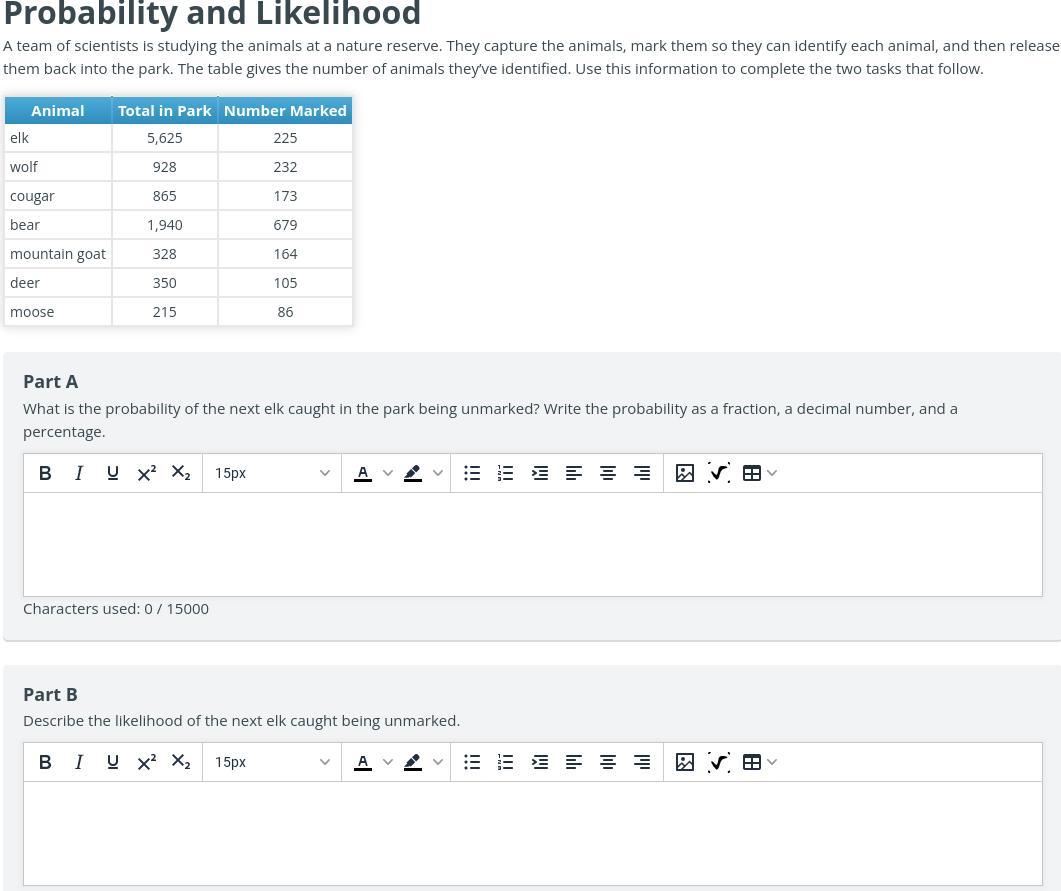Toggle Bold in Part A editor
This screenshot has width=1061, height=891.
(x=45, y=473)
